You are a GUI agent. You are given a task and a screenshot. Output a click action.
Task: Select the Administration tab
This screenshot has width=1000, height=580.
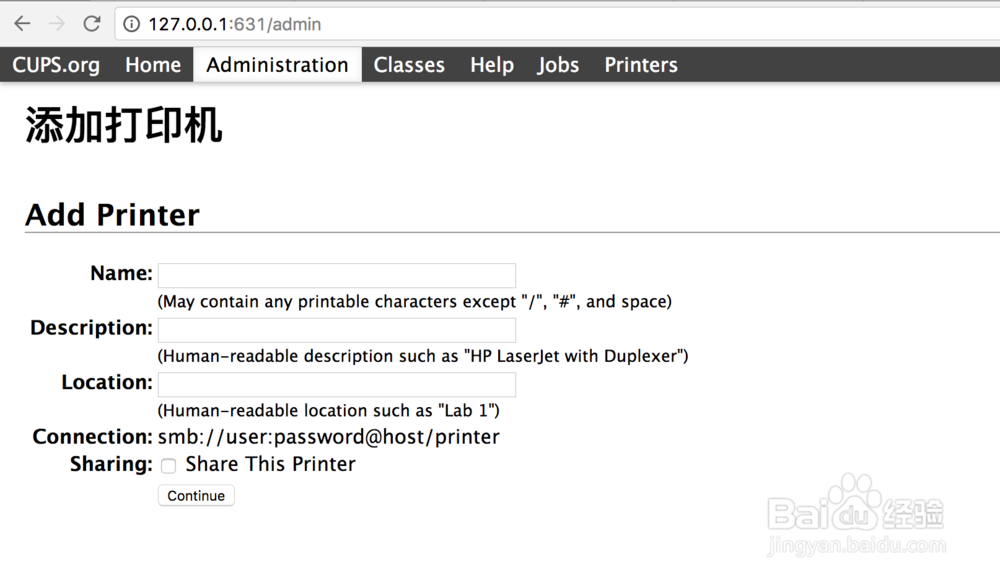point(277,65)
